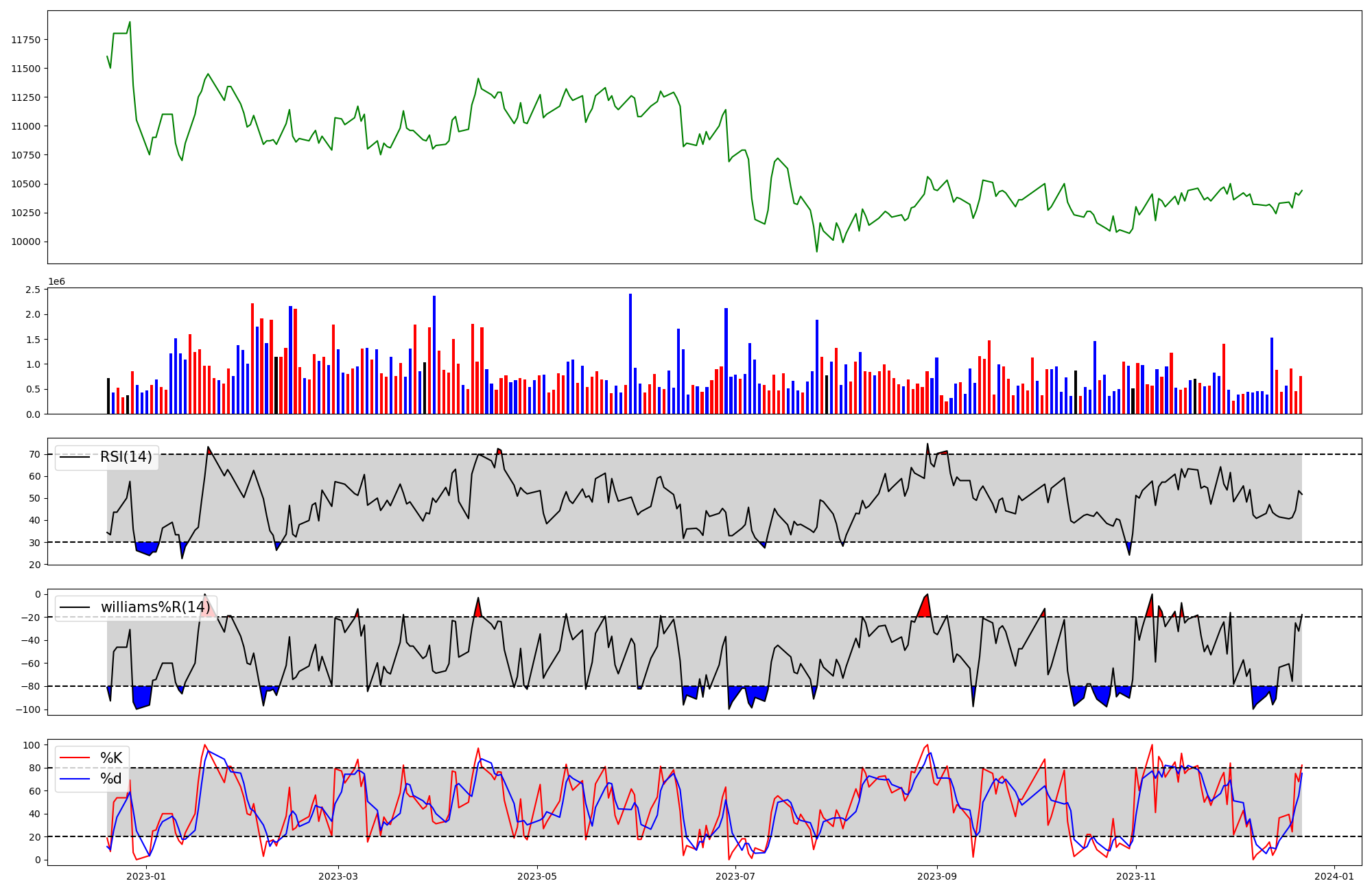Click the red %K line swatch in legend
Viewport: 1372px width, 892px height.
[x=75, y=758]
